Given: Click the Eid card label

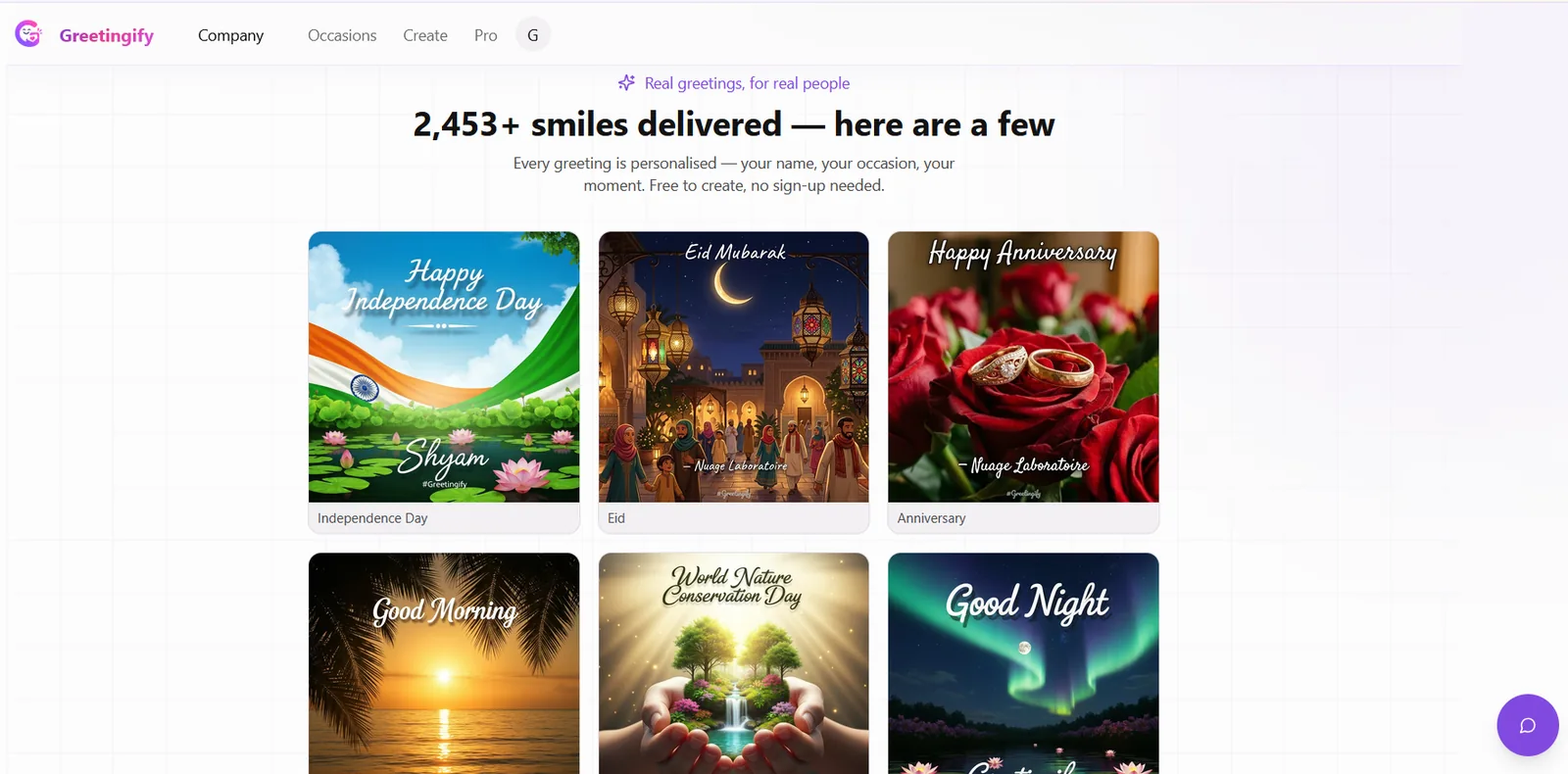Looking at the screenshot, I should pyautogui.click(x=616, y=518).
